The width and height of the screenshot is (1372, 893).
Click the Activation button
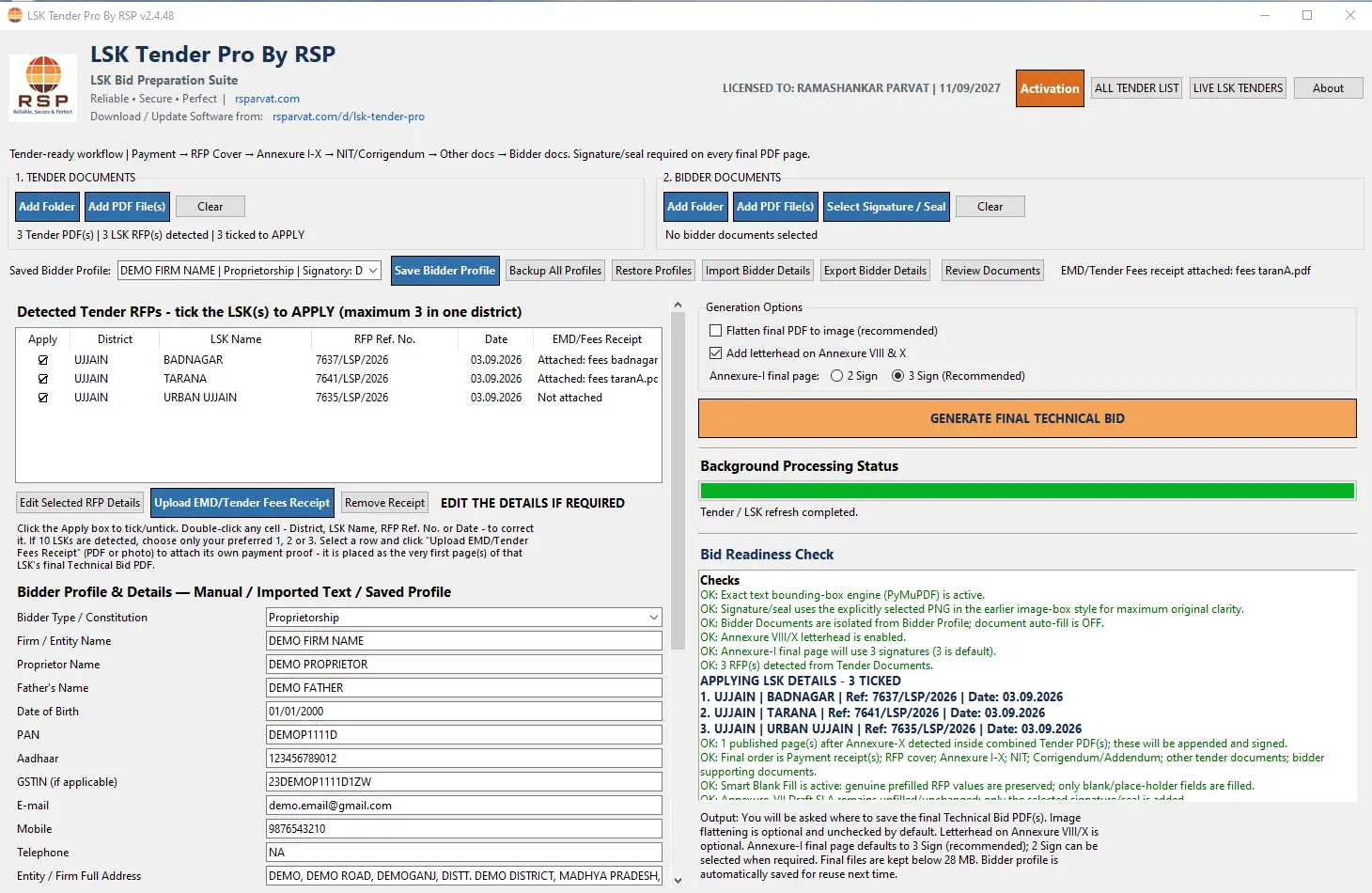(1050, 88)
